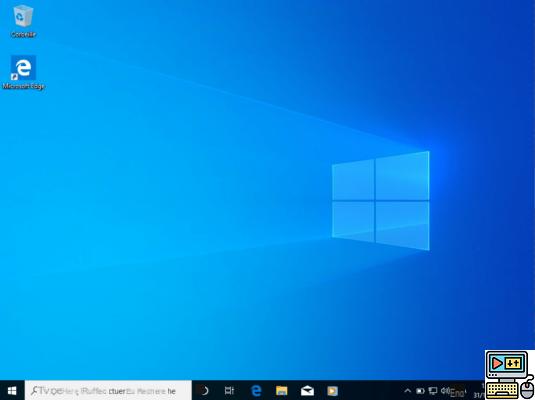Open File Explorer from the taskbar
The height and width of the screenshot is (400, 535).
click(x=281, y=390)
